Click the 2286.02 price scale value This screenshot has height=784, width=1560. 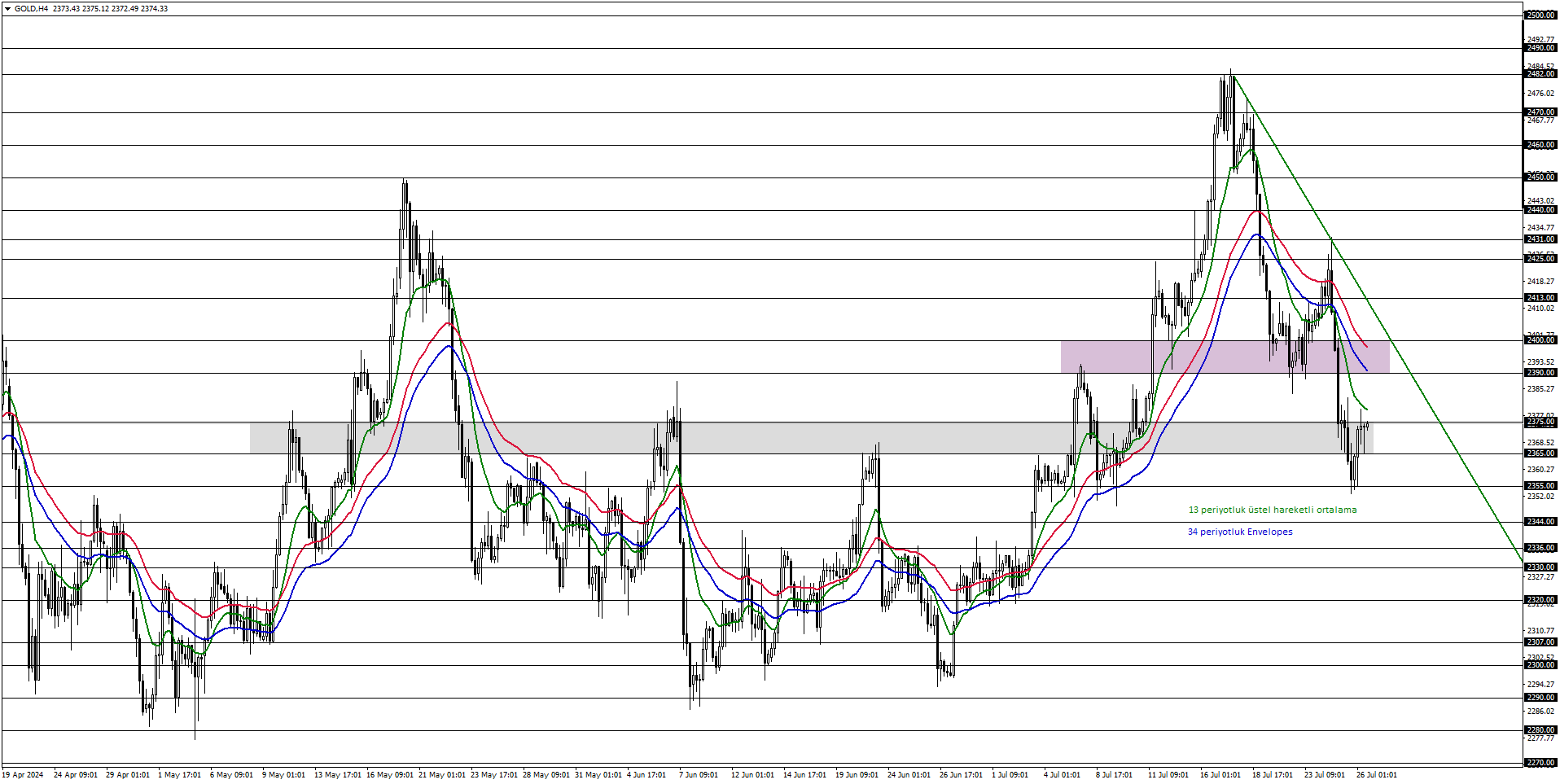point(1540,712)
